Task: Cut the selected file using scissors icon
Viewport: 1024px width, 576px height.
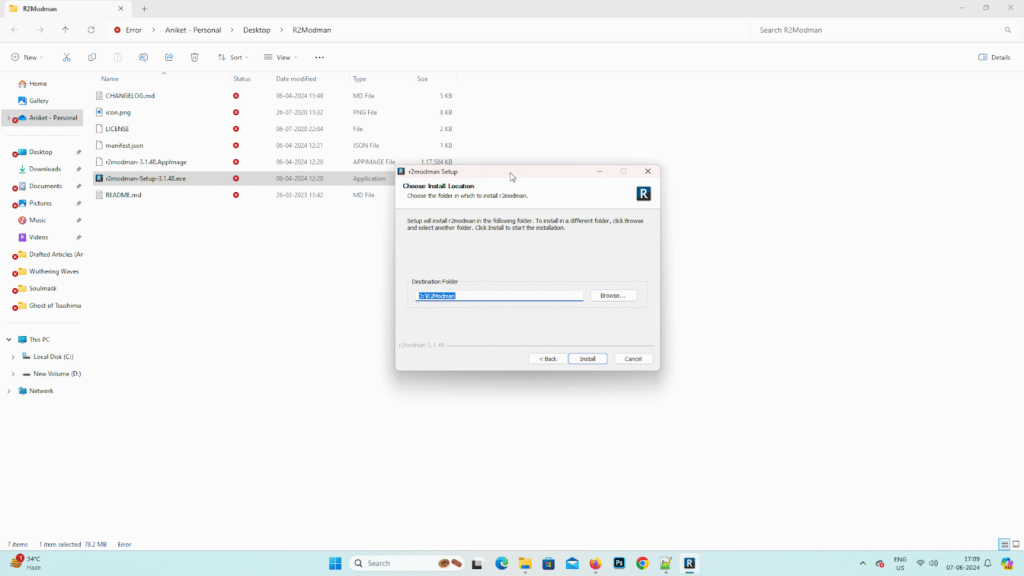Action: click(x=67, y=57)
